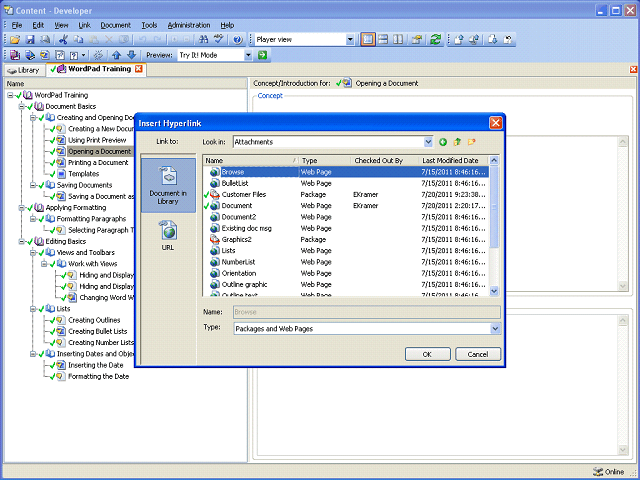Click the green Back arrow in dialog
640x480 pixels.
click(x=443, y=142)
